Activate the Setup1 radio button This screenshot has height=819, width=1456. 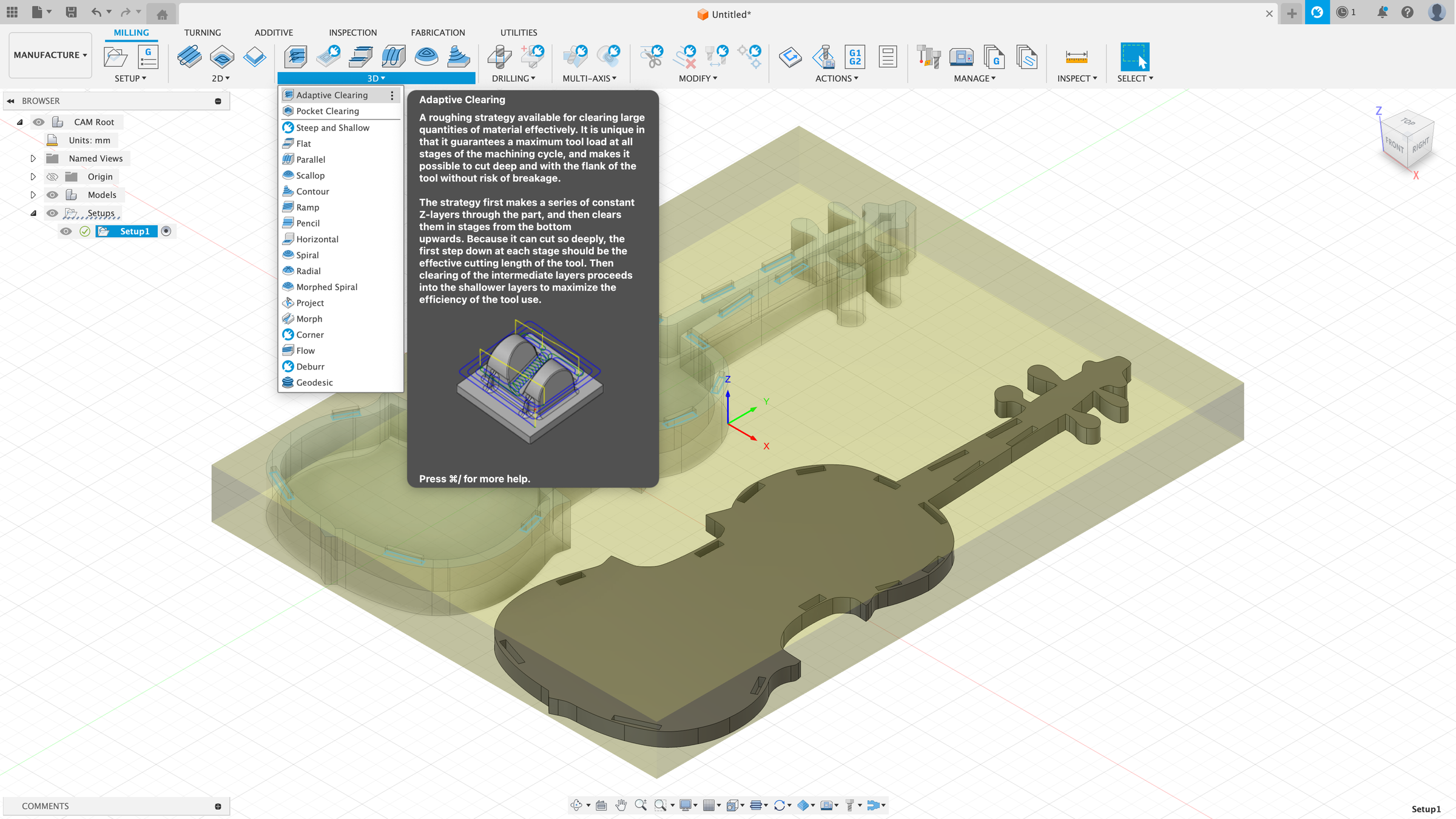[166, 231]
